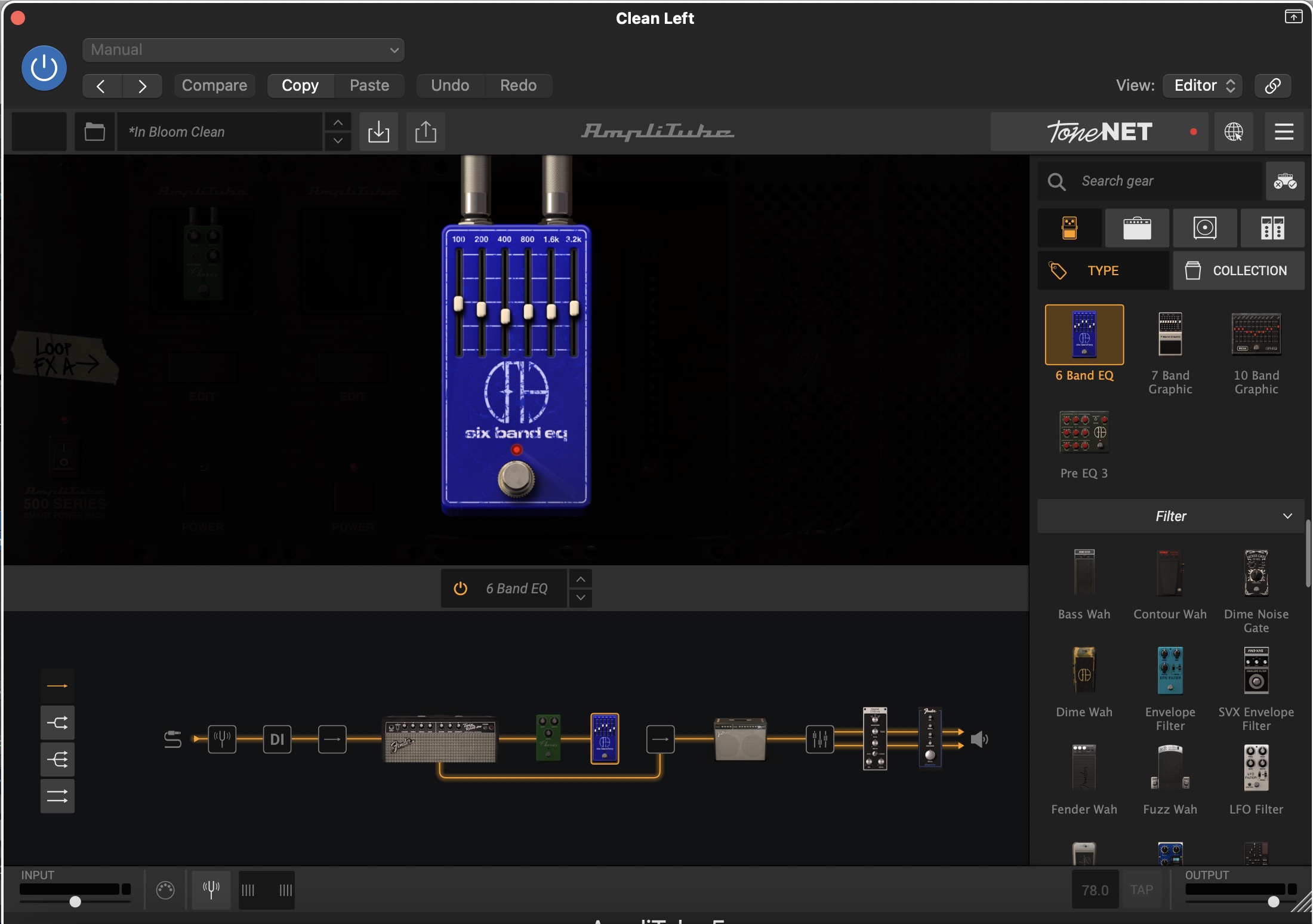Select the cabinet in signal chain
This screenshot has width=1313, height=924.
click(x=740, y=739)
